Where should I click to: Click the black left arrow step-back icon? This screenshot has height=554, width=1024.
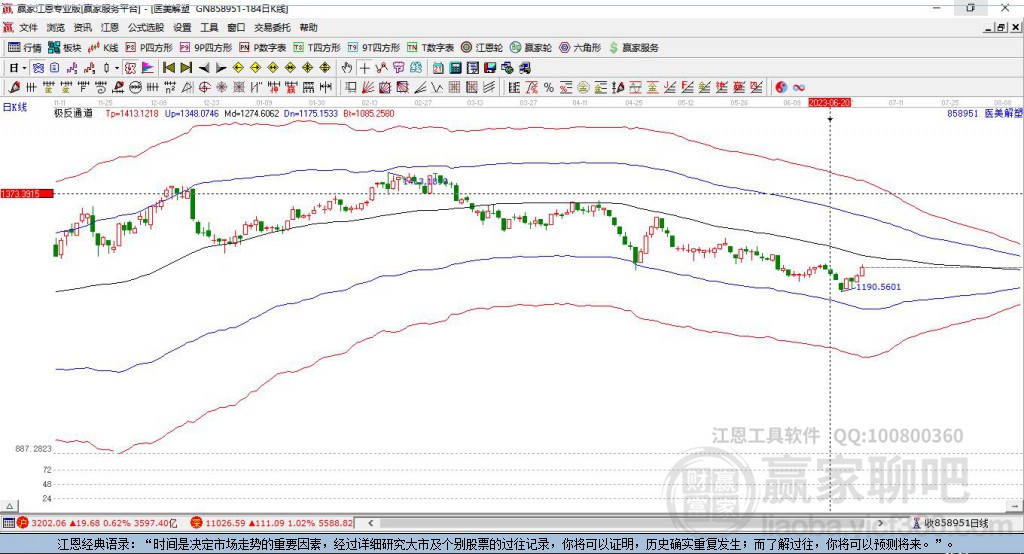204,68
